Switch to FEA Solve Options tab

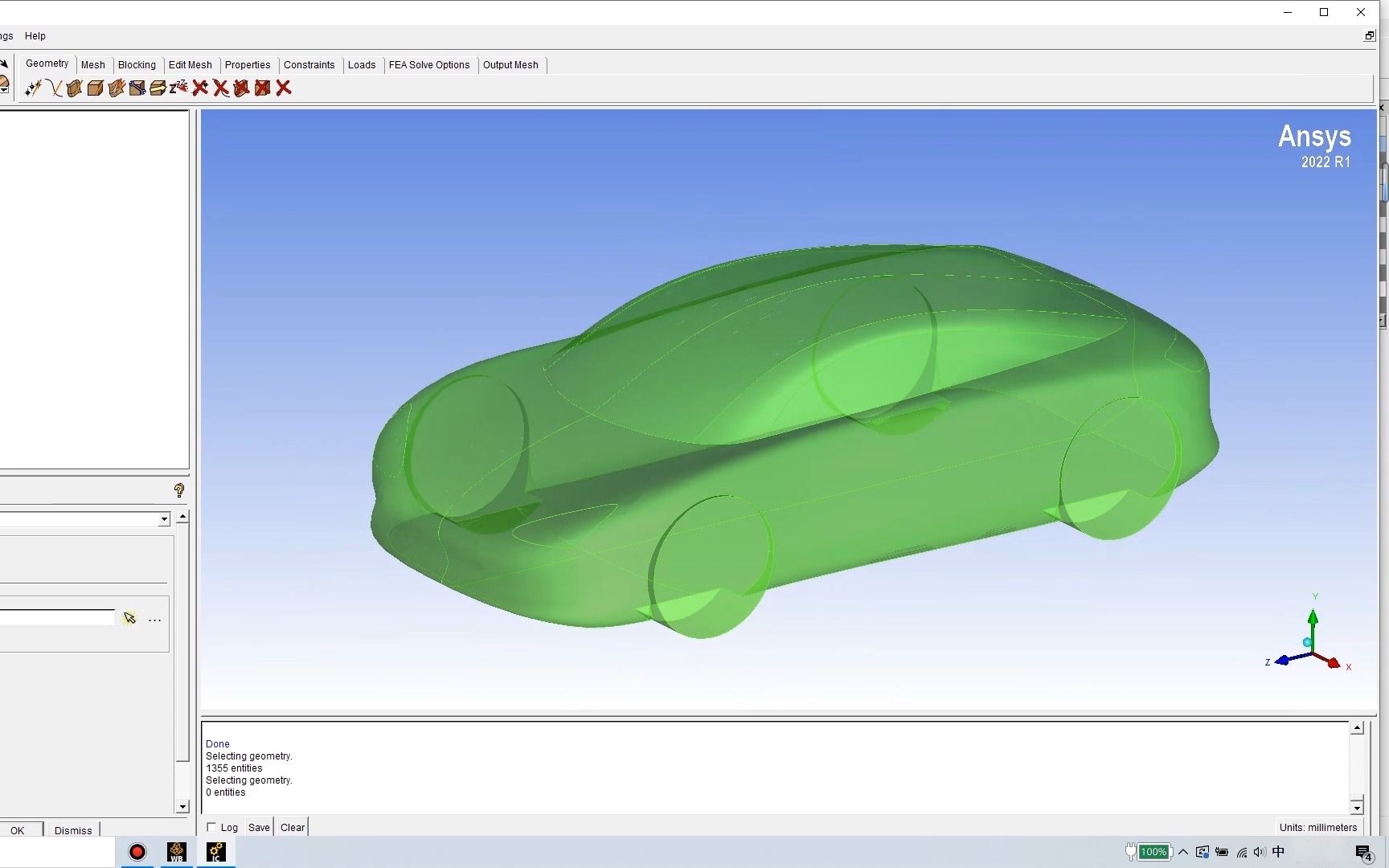(429, 65)
